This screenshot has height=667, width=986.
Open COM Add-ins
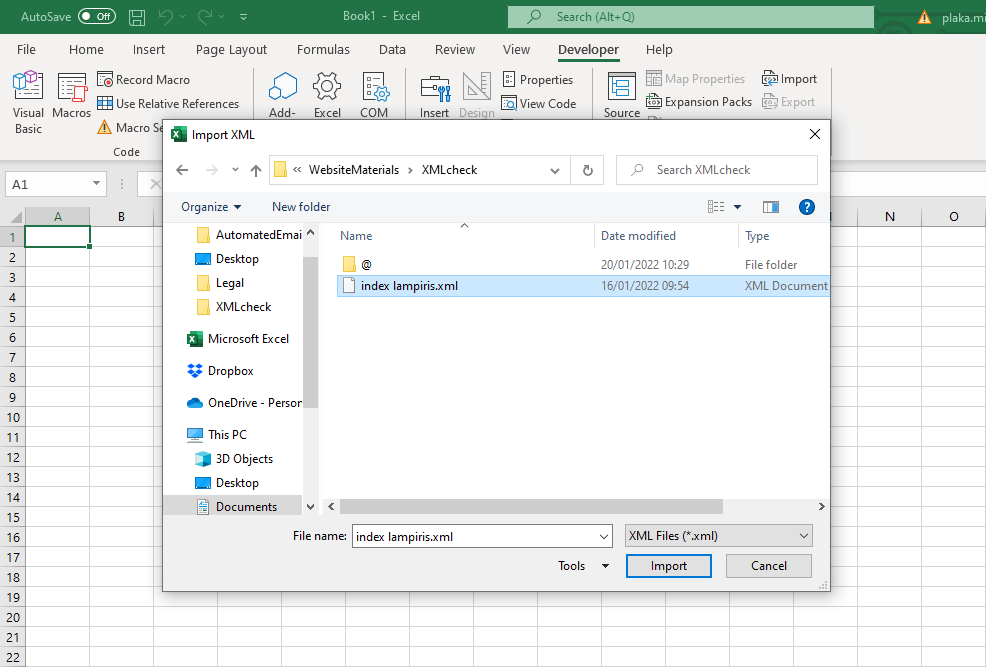[374, 94]
